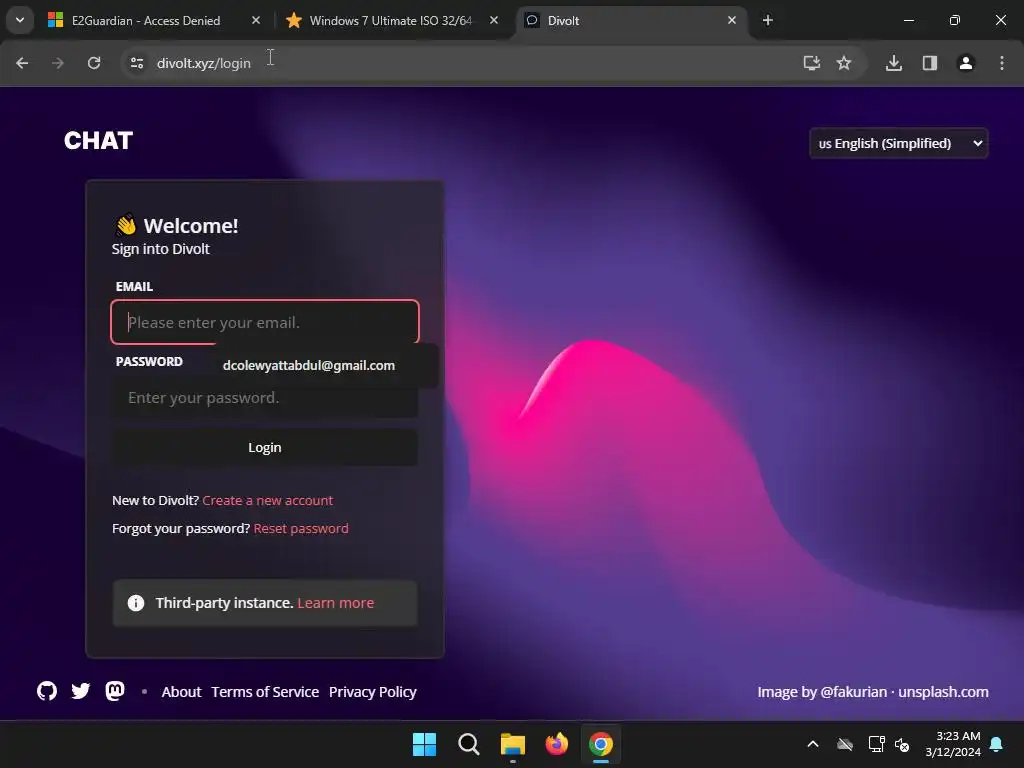Image resolution: width=1024 pixels, height=768 pixels.
Task: Click the Login button
Action: tap(264, 447)
